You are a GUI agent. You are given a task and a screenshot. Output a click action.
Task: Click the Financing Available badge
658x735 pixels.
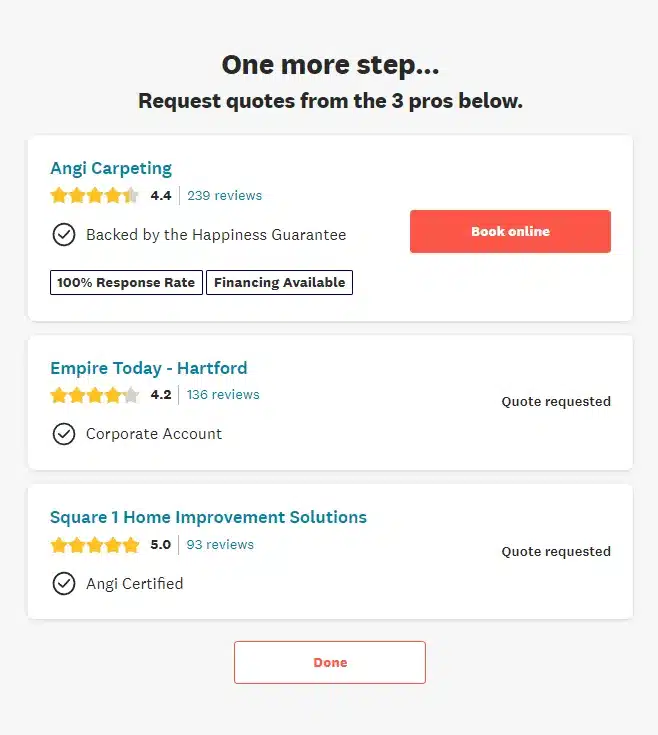tap(280, 283)
